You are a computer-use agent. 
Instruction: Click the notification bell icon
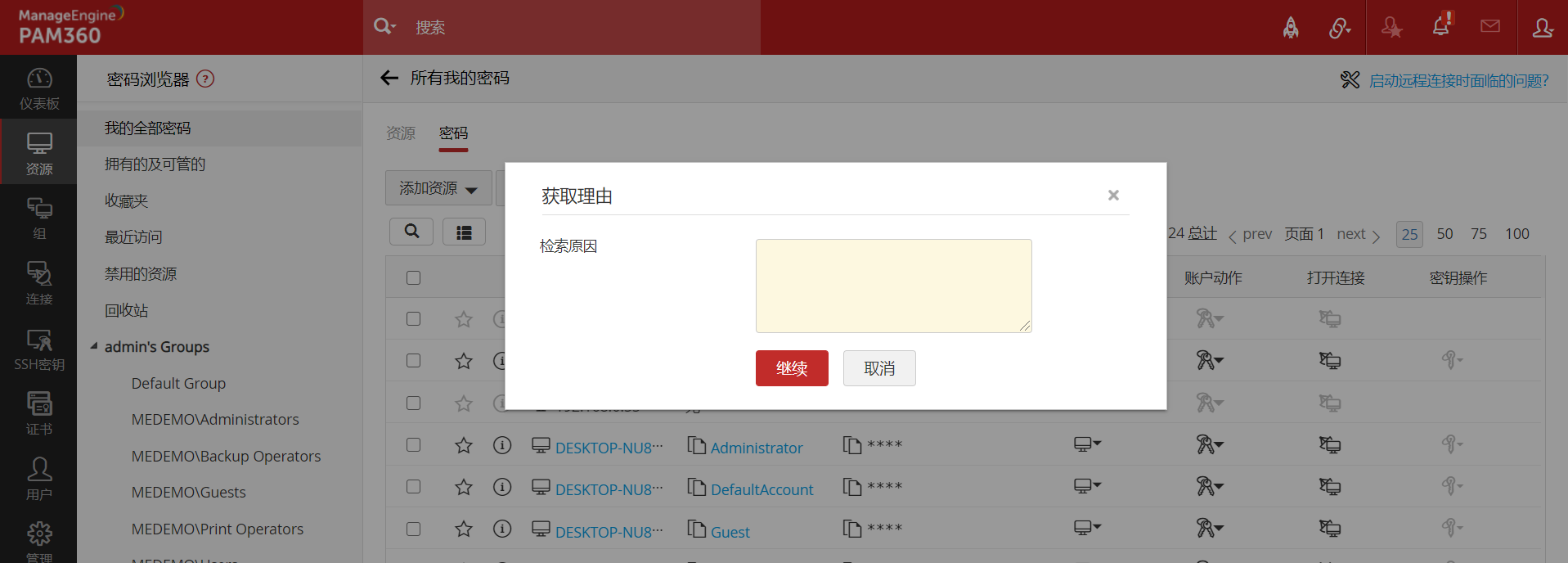[x=1441, y=25]
